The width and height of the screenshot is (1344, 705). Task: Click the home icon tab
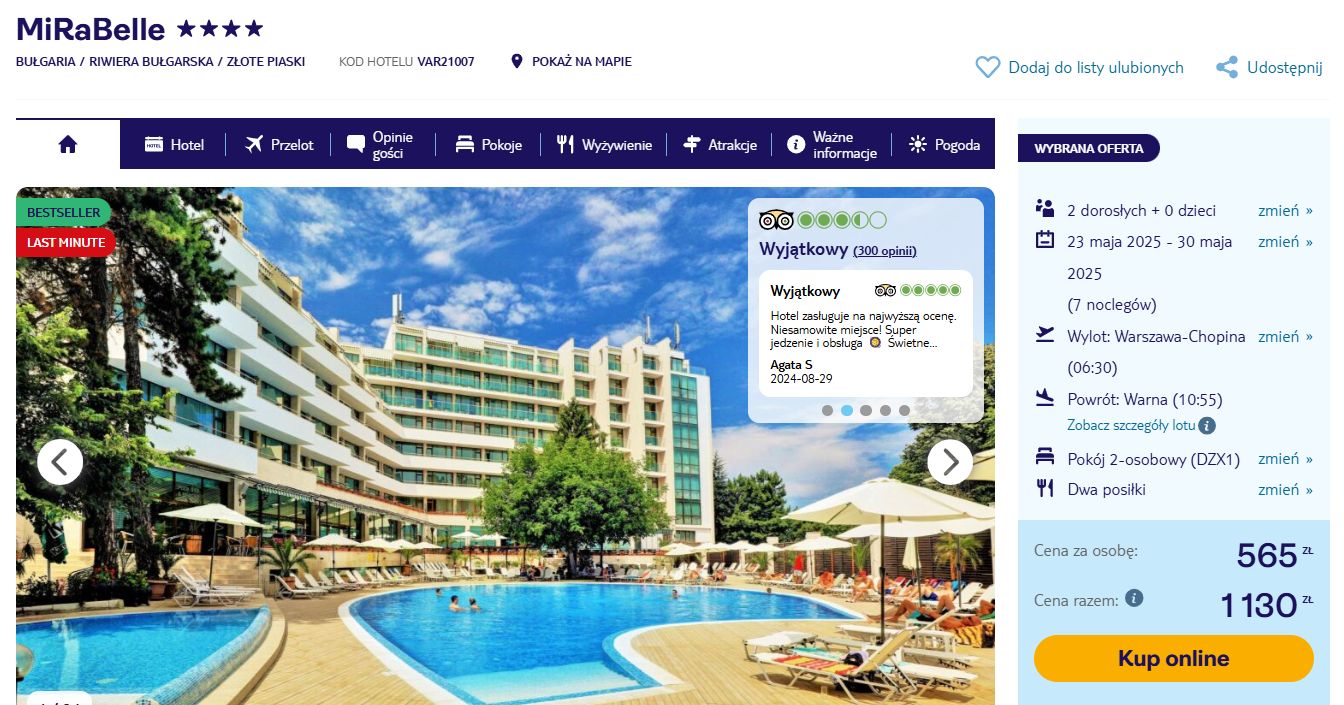(x=68, y=144)
